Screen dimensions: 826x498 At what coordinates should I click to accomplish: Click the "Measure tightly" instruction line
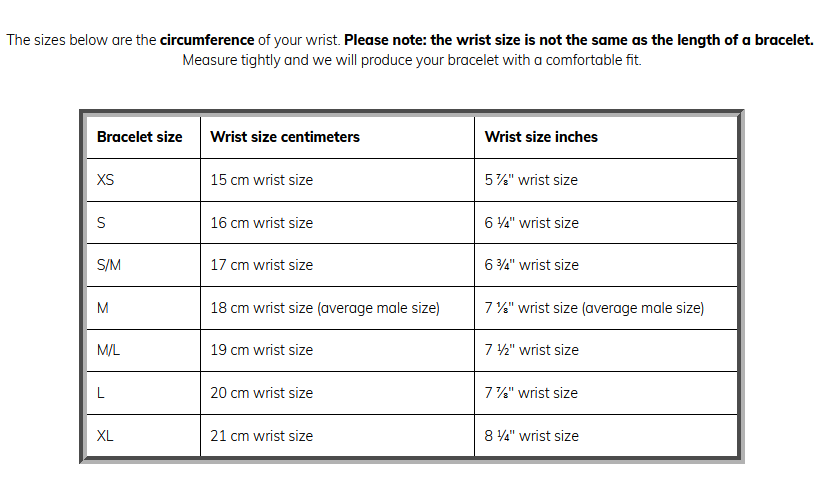[412, 60]
